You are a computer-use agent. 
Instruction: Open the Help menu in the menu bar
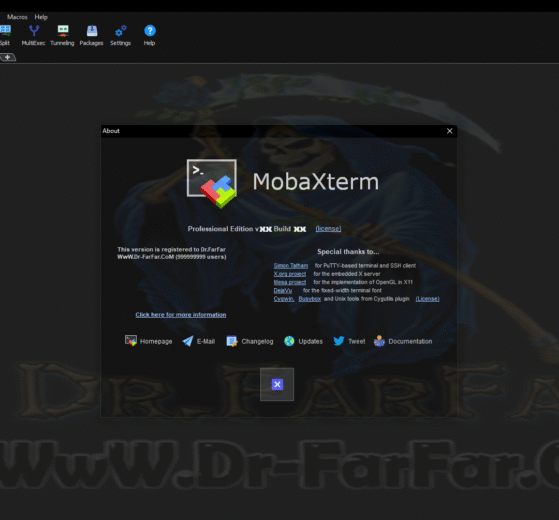pos(41,17)
